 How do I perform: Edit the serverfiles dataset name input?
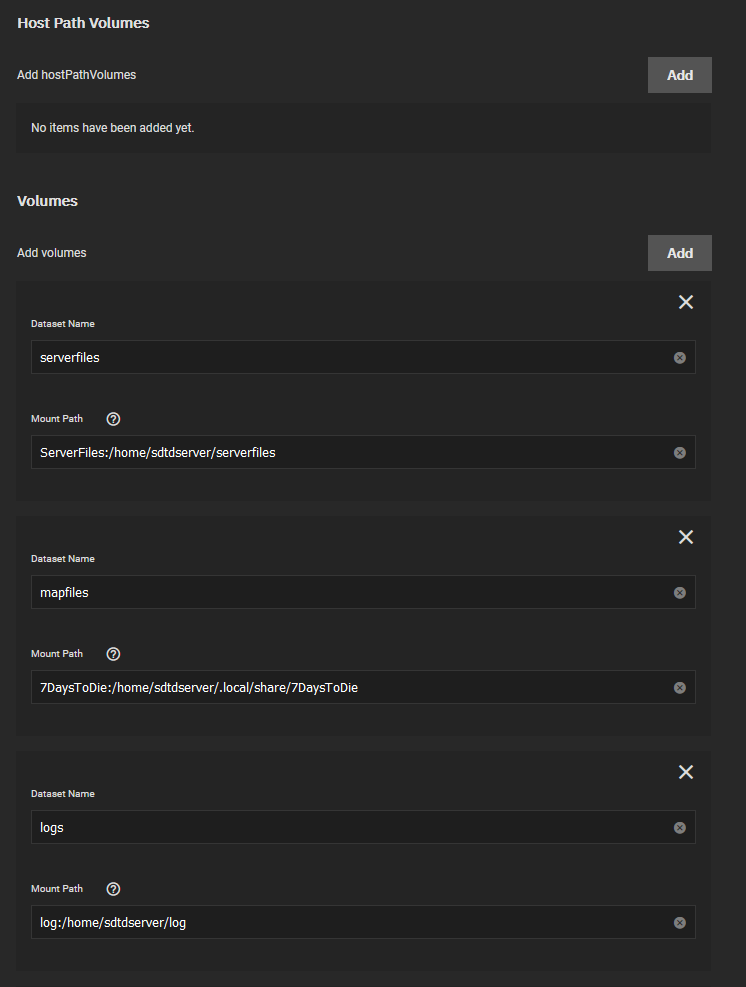363,357
